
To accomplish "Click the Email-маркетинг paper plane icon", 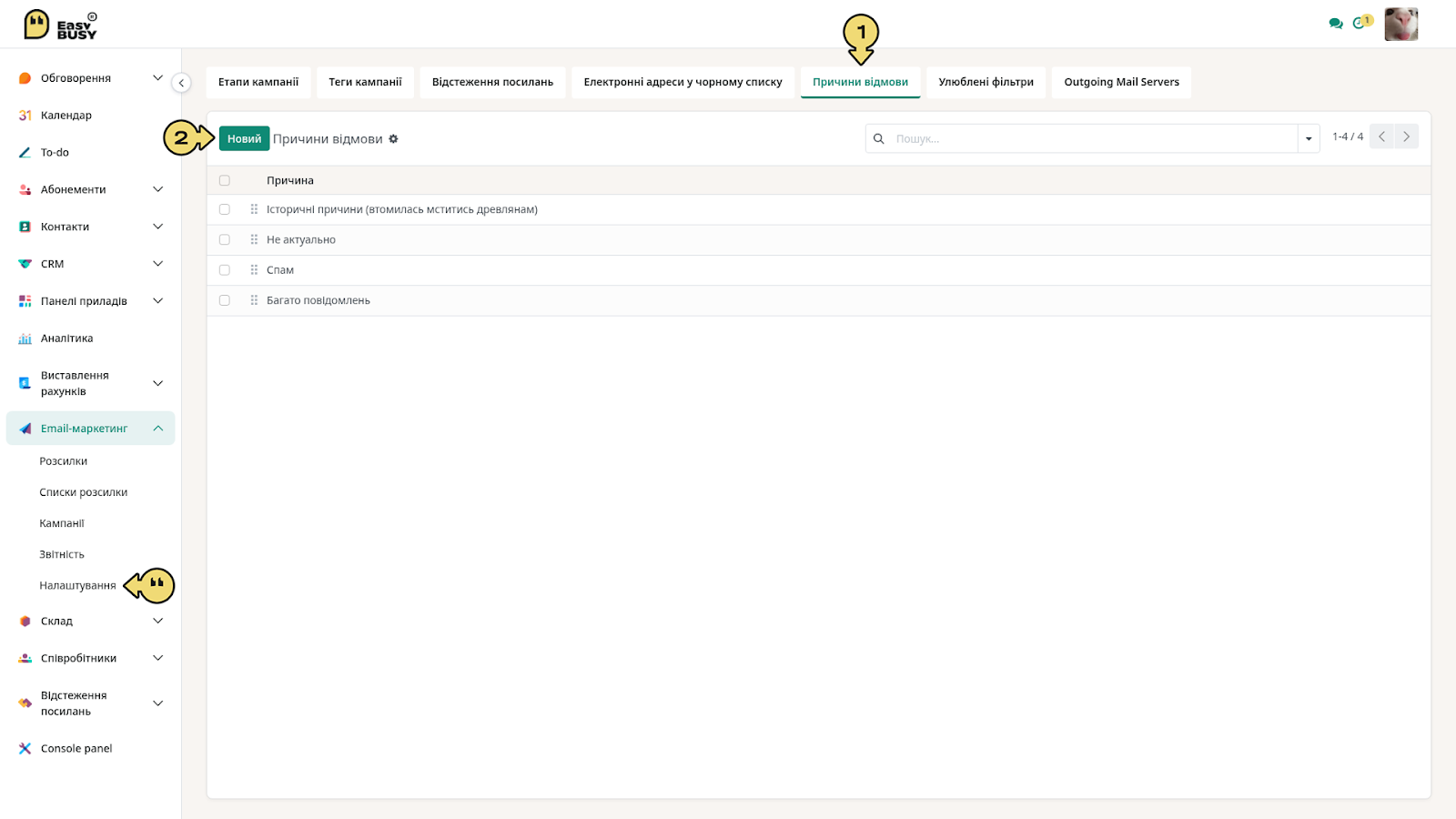I will tap(25, 429).
